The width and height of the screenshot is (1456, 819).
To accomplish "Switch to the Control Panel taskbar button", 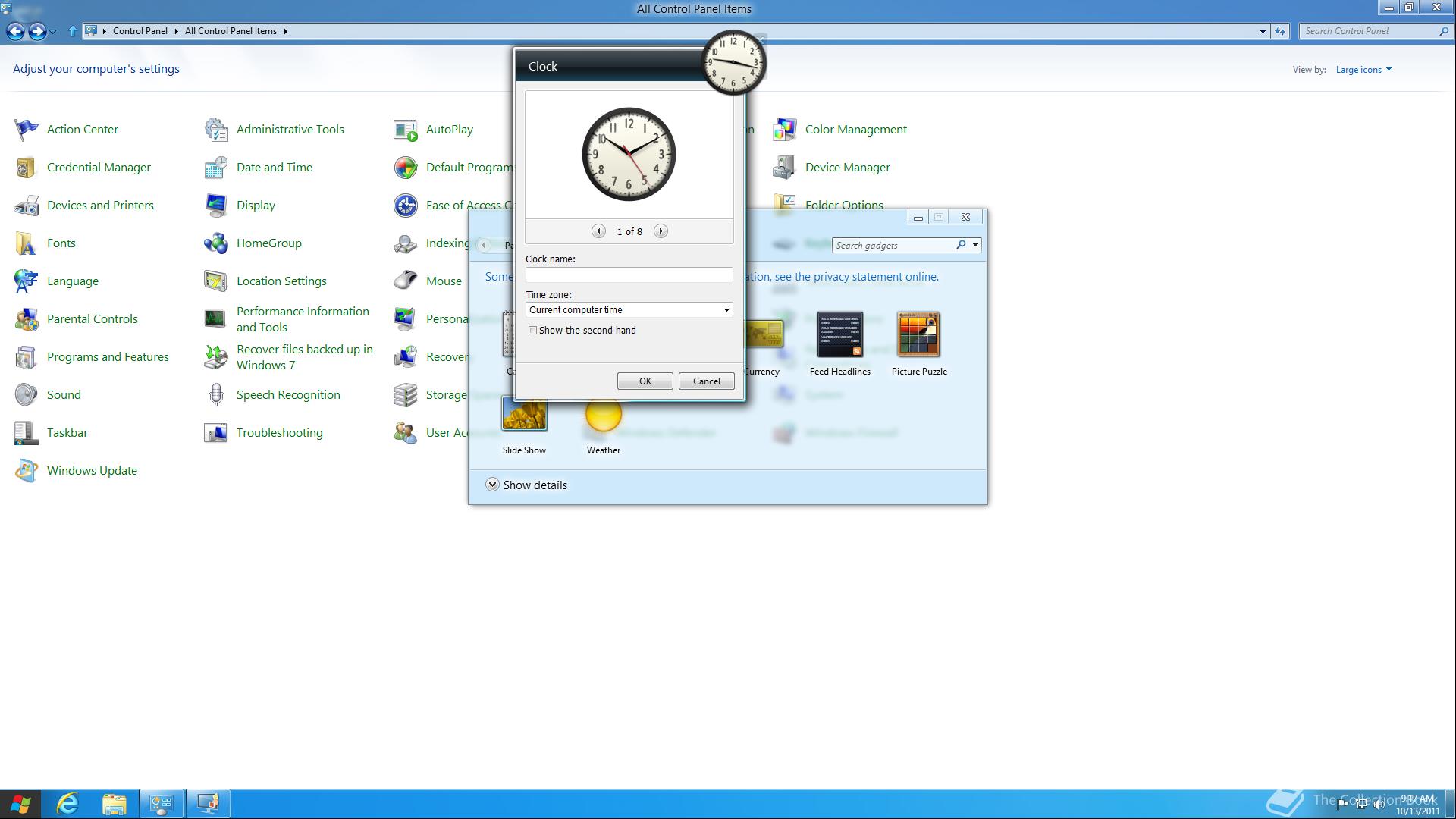I will coord(161,804).
